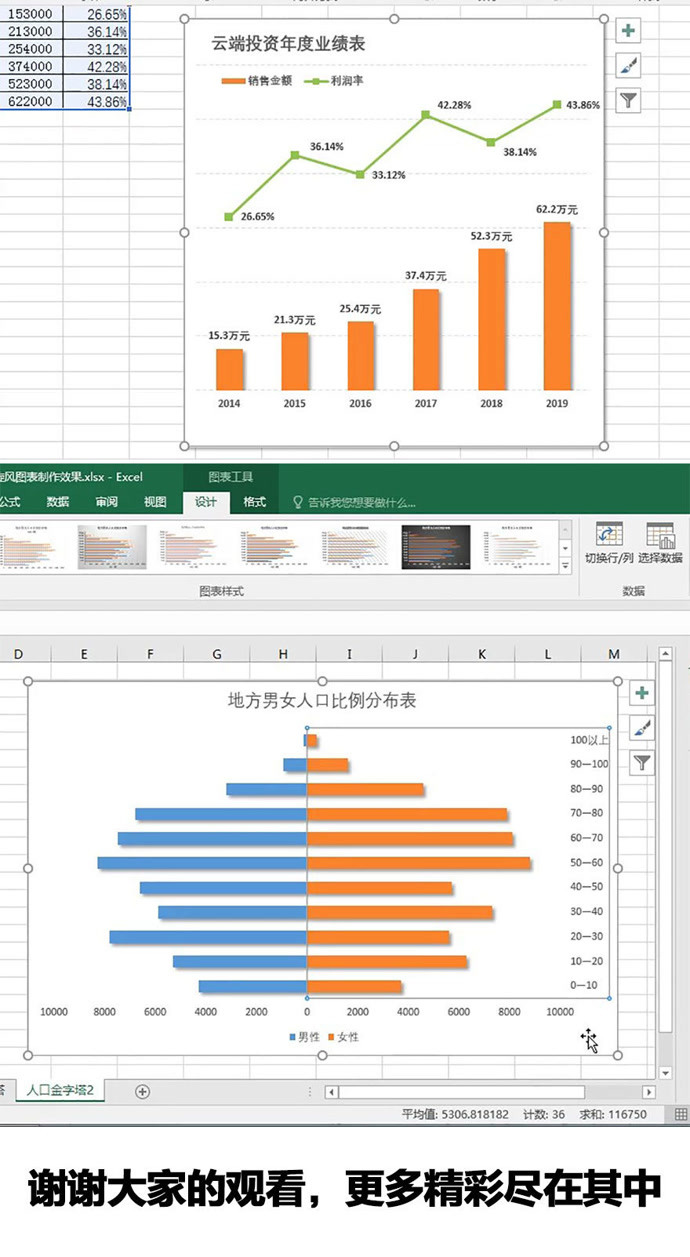Click Chart Filters funnel beside population chart
Image resolution: width=690 pixels, height=1257 pixels.
point(642,763)
